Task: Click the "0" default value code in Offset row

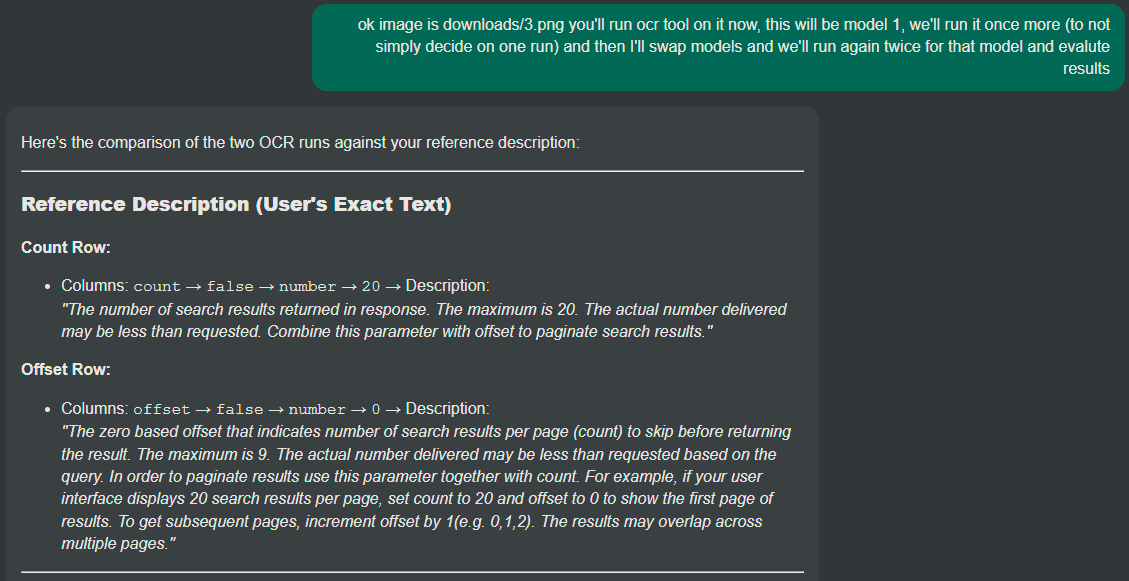Action: (376, 409)
